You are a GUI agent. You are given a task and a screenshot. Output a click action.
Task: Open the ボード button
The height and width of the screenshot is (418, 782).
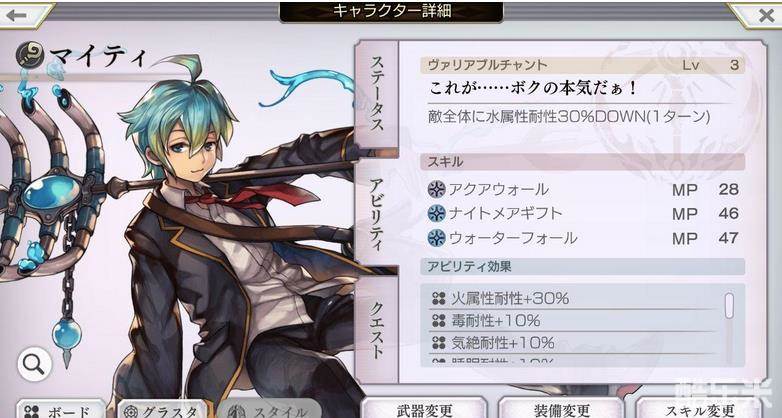pos(61,409)
